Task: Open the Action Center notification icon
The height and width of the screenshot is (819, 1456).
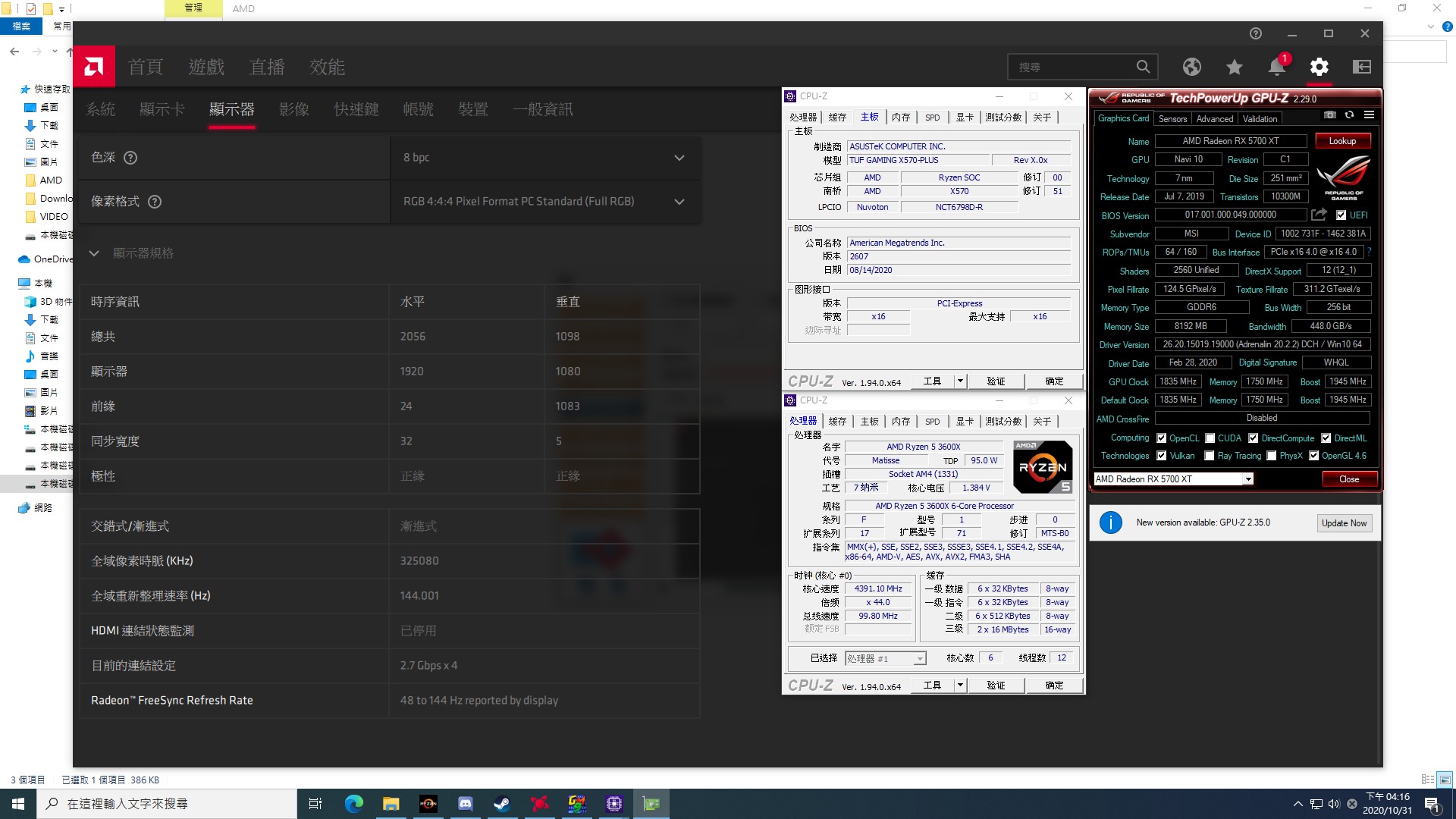Action: point(1432,804)
